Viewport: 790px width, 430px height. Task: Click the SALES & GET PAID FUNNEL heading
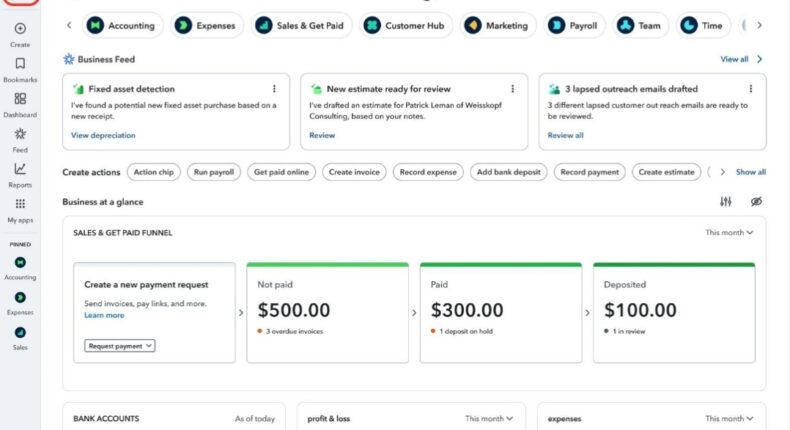coord(122,232)
